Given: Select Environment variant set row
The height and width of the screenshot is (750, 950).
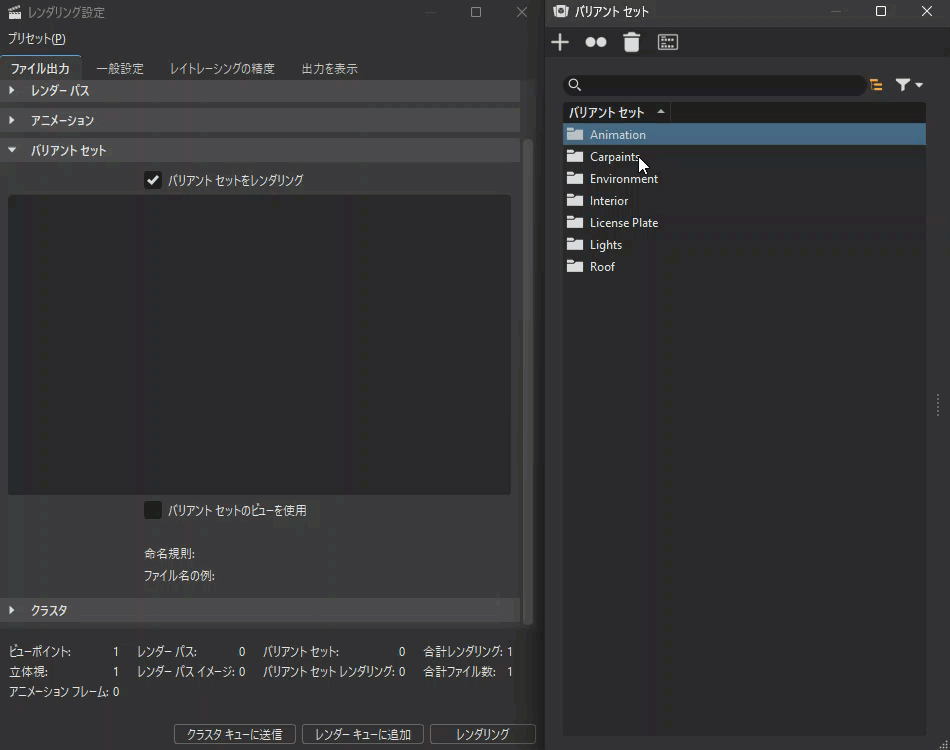Looking at the screenshot, I should tap(744, 178).
